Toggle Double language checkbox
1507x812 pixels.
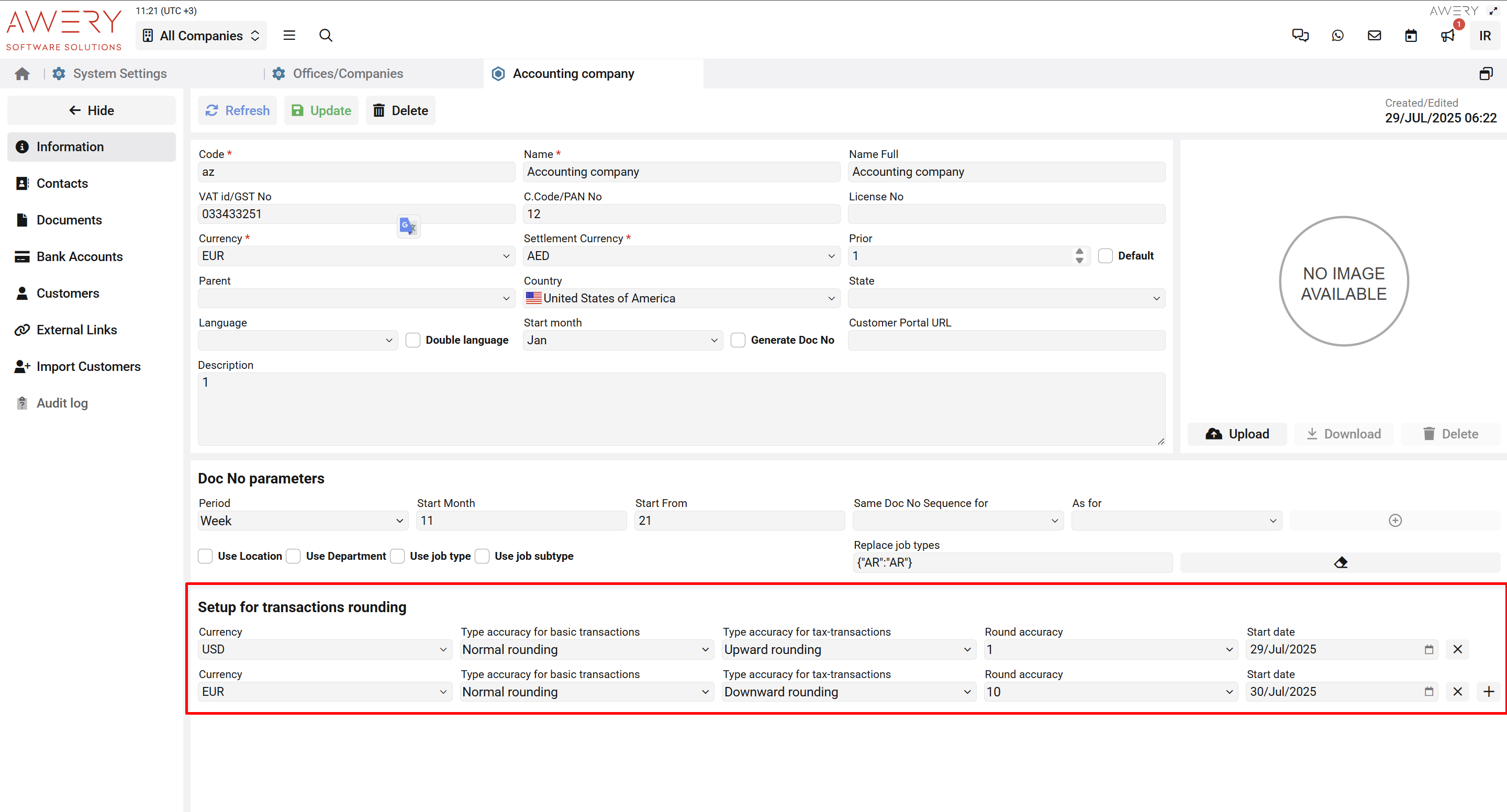(412, 340)
